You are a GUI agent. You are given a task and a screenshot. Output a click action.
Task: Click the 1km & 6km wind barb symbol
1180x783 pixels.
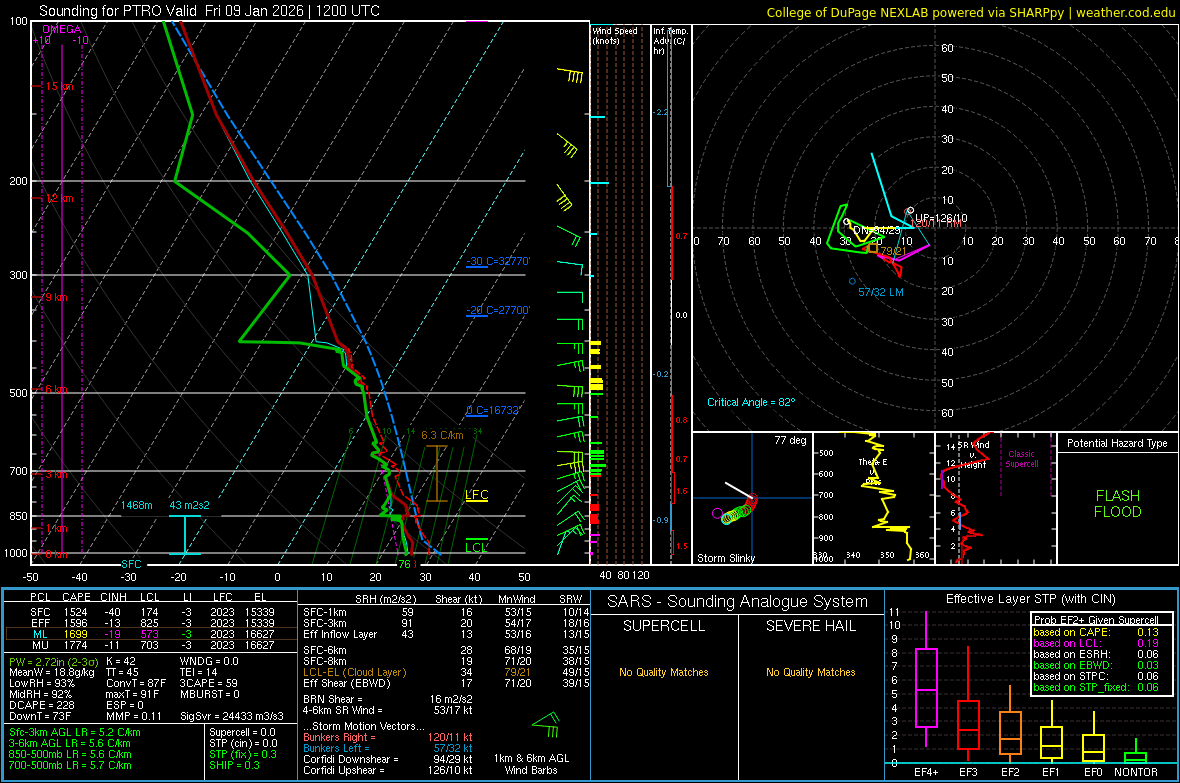click(546, 724)
